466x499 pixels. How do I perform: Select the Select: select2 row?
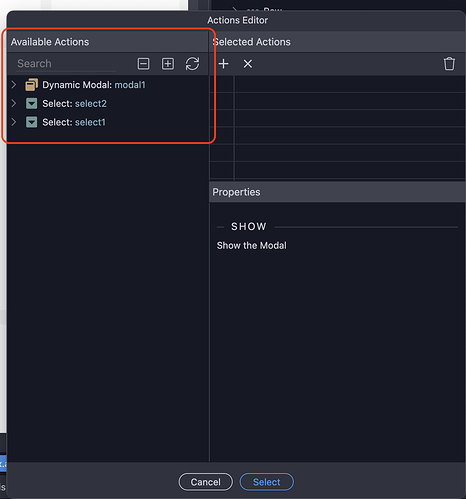(107, 104)
